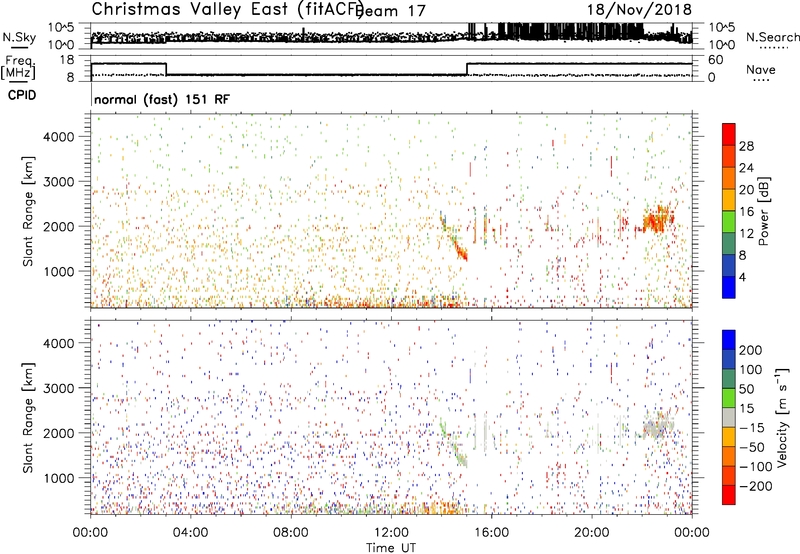Click the 'Freq. [MHz]' axis label
The height and width of the screenshot is (554, 800).
[x=18, y=68]
